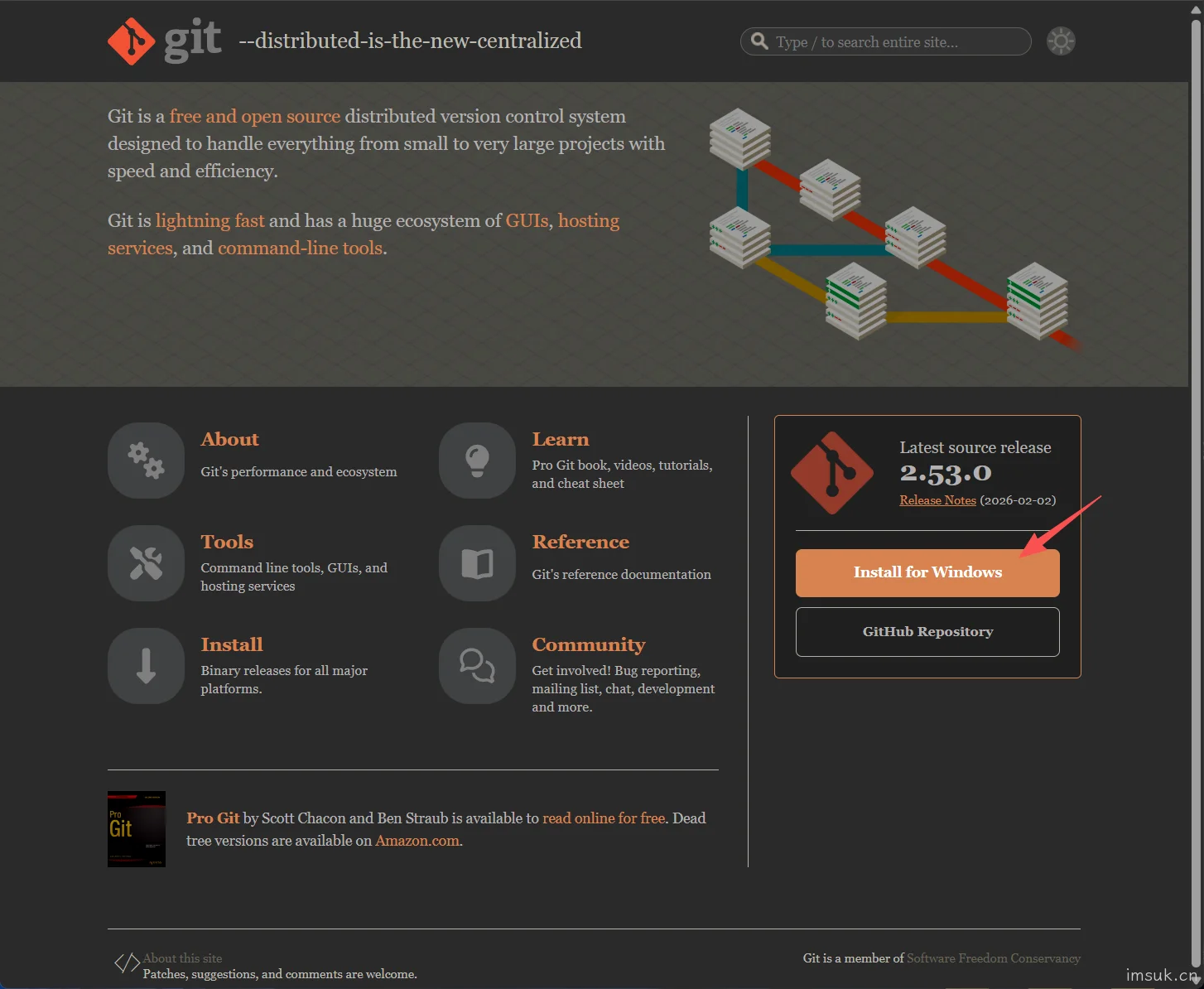This screenshot has width=1204, height=989.
Task: Click the Git diamond logo in header
Action: coord(131,41)
